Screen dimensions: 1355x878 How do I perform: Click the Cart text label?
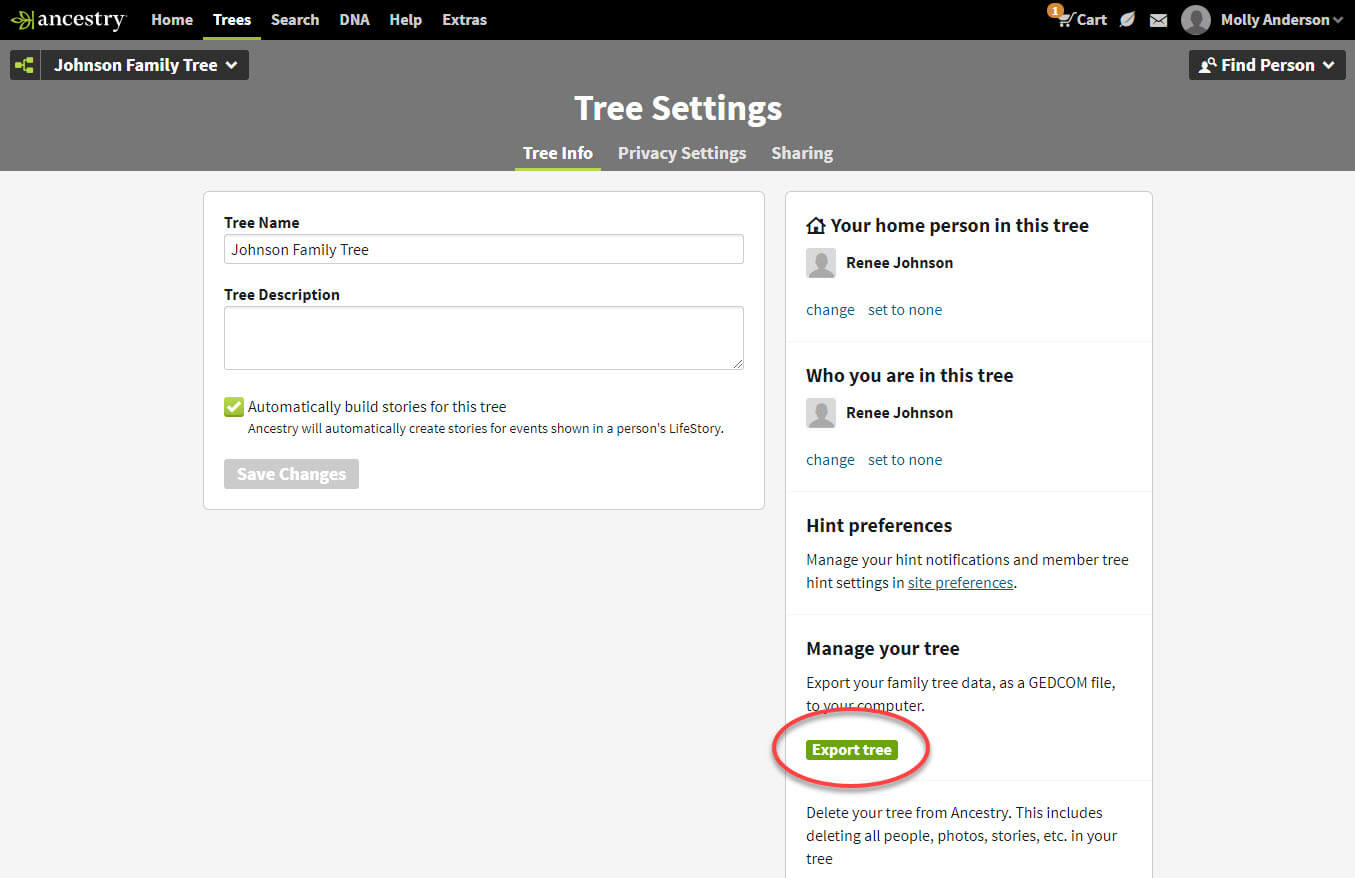pos(1092,20)
